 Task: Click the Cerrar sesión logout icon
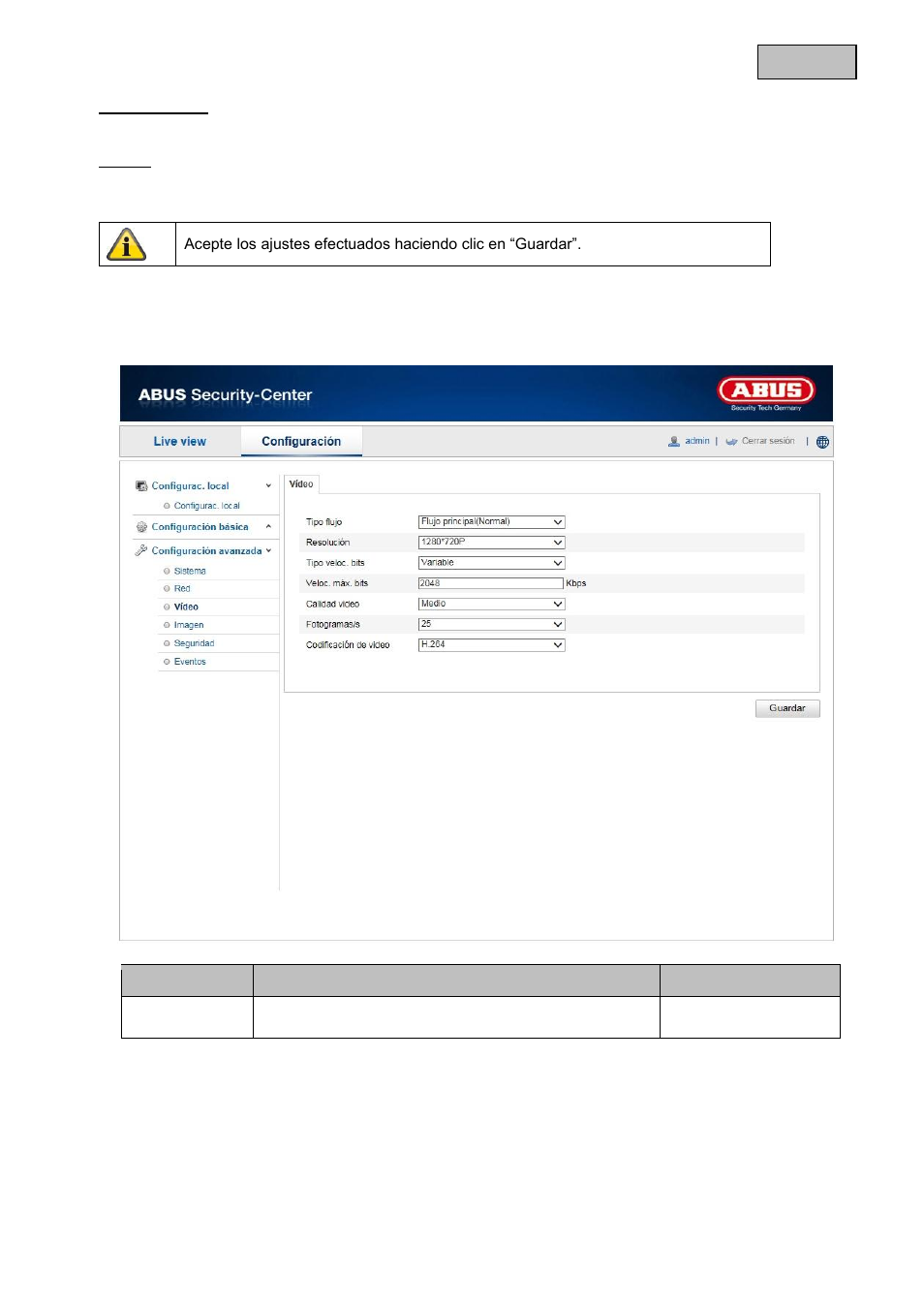pos(732,442)
